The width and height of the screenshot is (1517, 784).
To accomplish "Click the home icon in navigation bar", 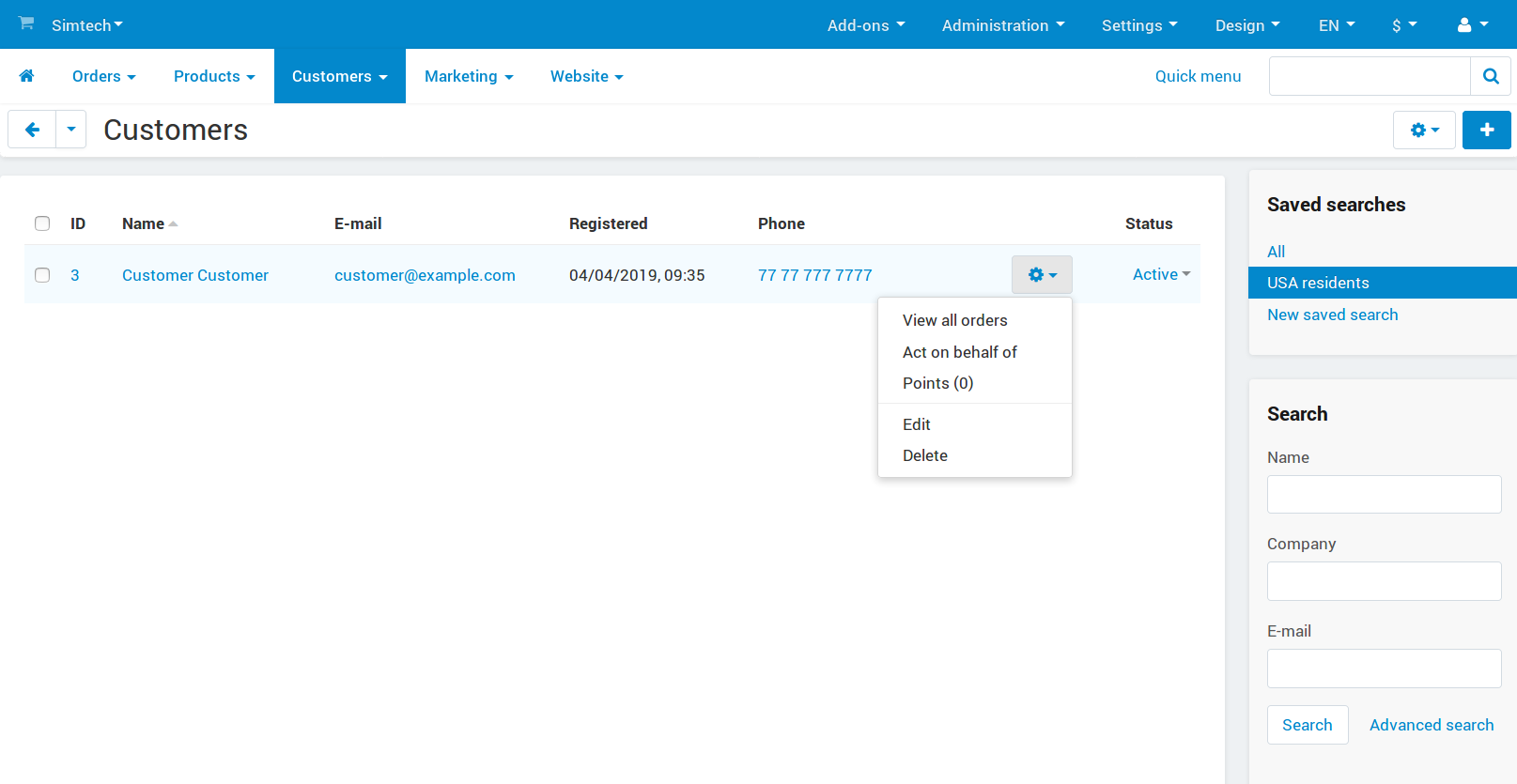I will pos(26,76).
